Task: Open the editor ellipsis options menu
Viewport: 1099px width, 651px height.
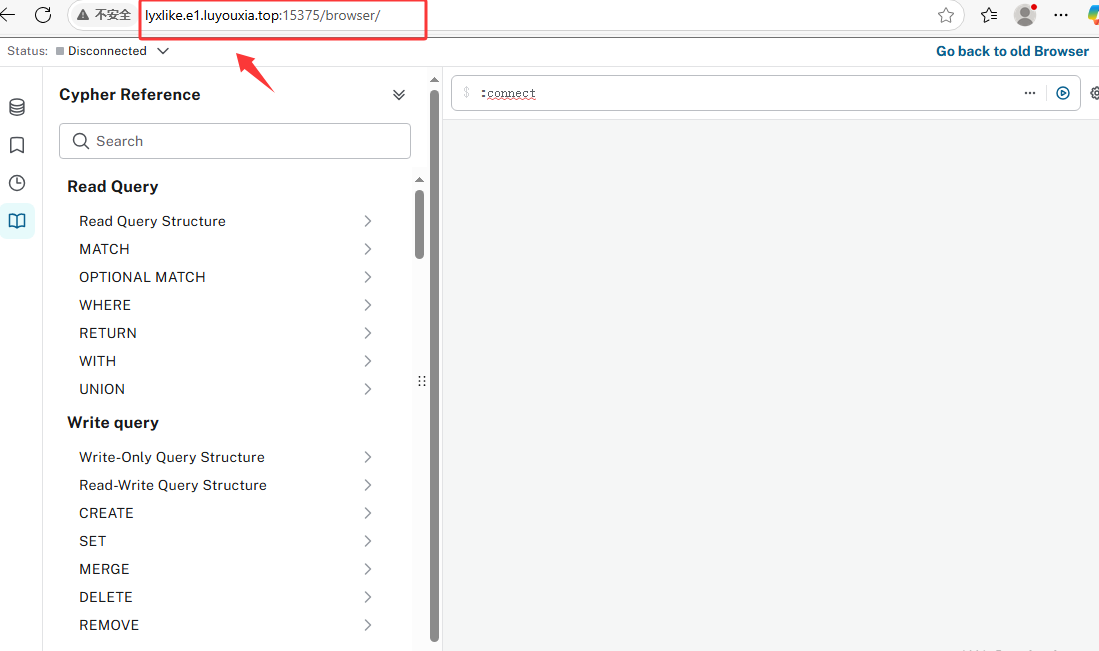Action: 1030,93
